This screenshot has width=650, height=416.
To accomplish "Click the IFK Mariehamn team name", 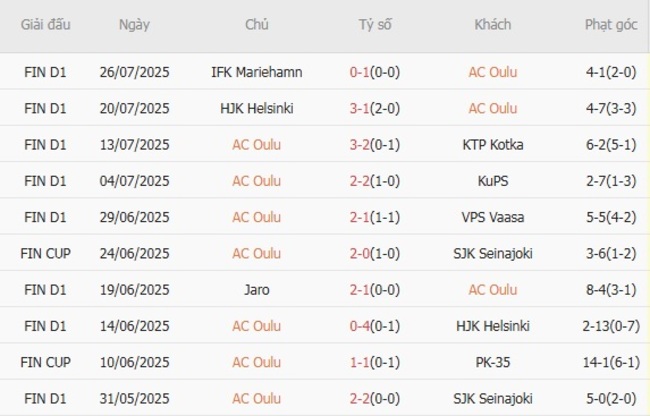I will tap(256, 72).
